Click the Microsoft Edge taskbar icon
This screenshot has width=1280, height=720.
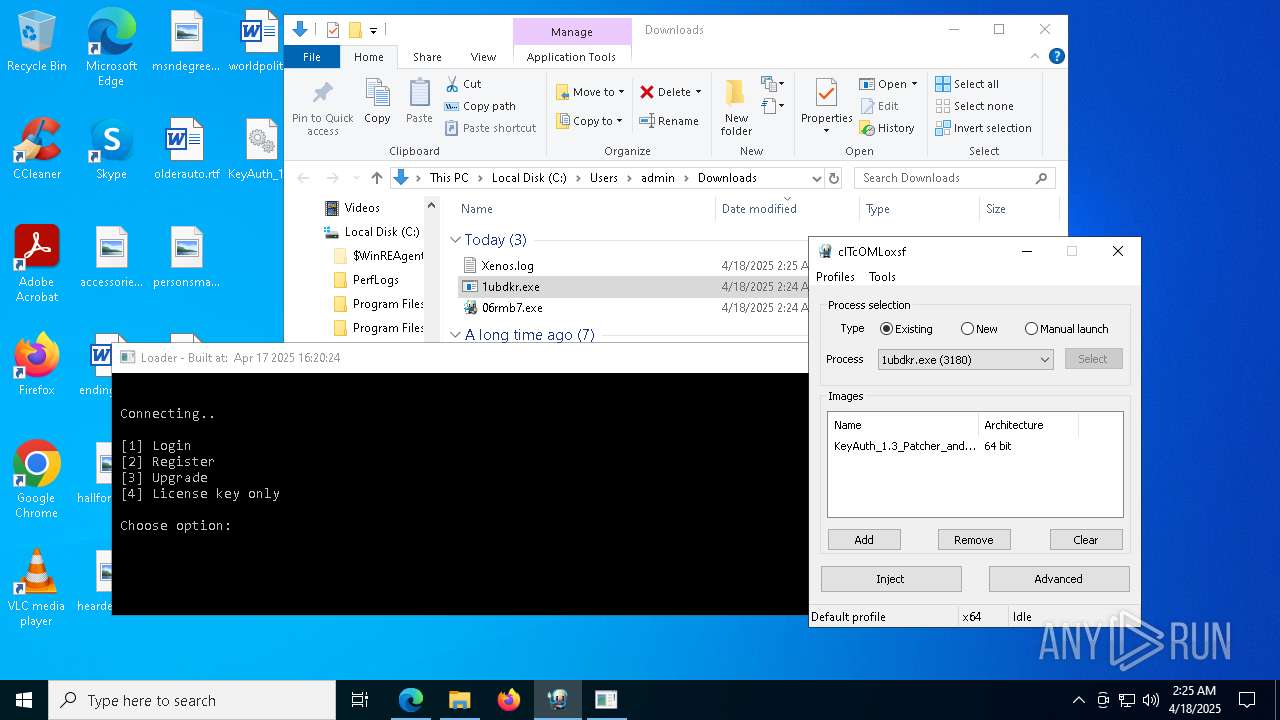click(x=411, y=700)
